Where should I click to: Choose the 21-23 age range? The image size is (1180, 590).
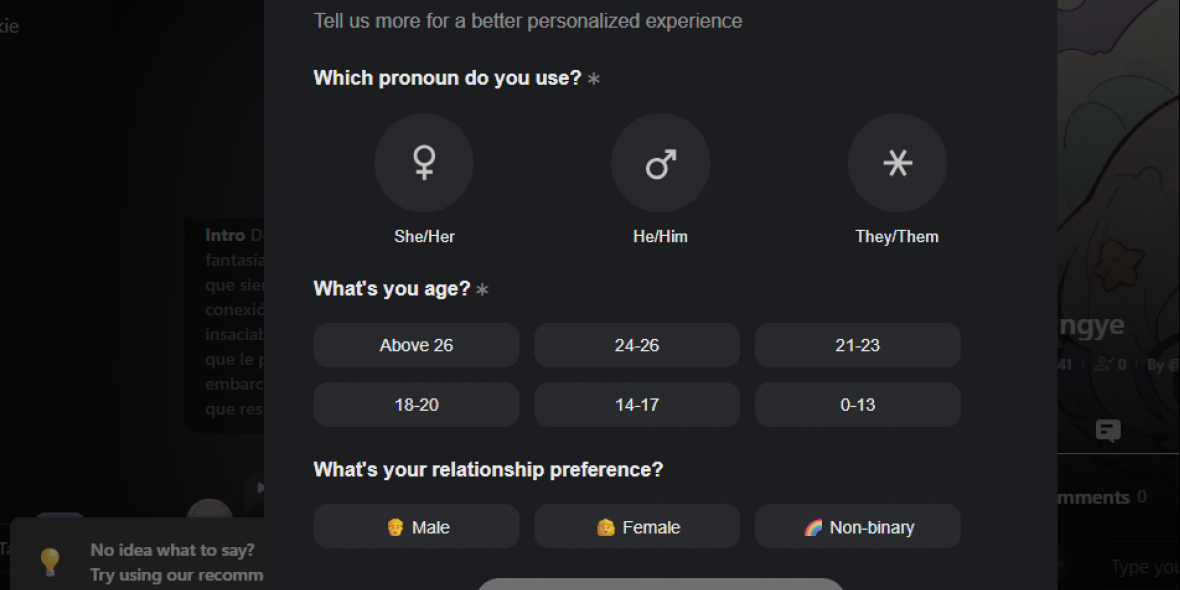coord(857,345)
